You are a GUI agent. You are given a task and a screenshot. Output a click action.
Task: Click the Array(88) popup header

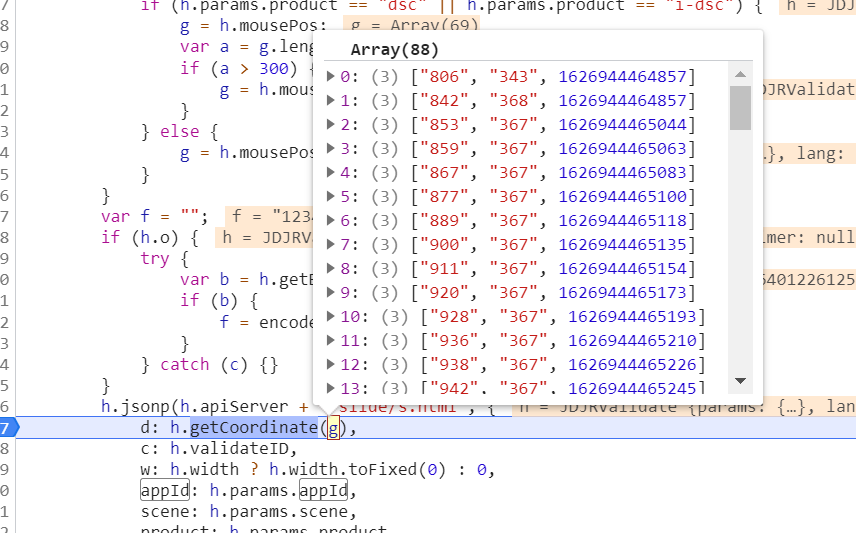click(394, 50)
